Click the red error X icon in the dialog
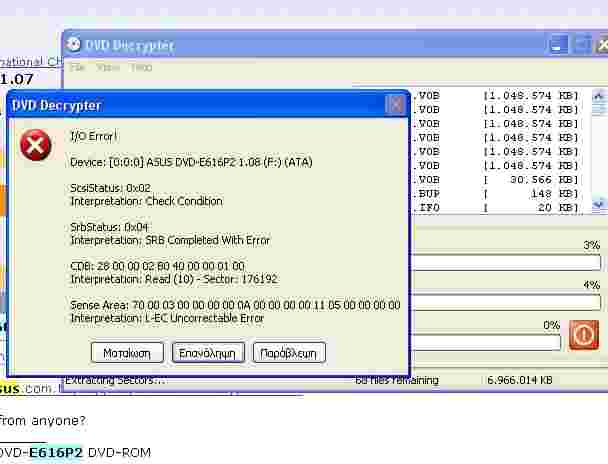The image size is (608, 464). (35, 145)
